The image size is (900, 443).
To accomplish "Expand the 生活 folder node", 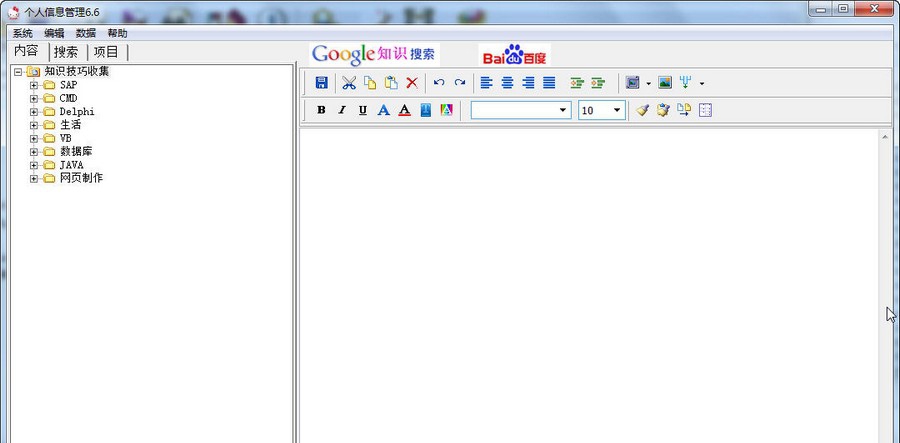I will pos(34,125).
